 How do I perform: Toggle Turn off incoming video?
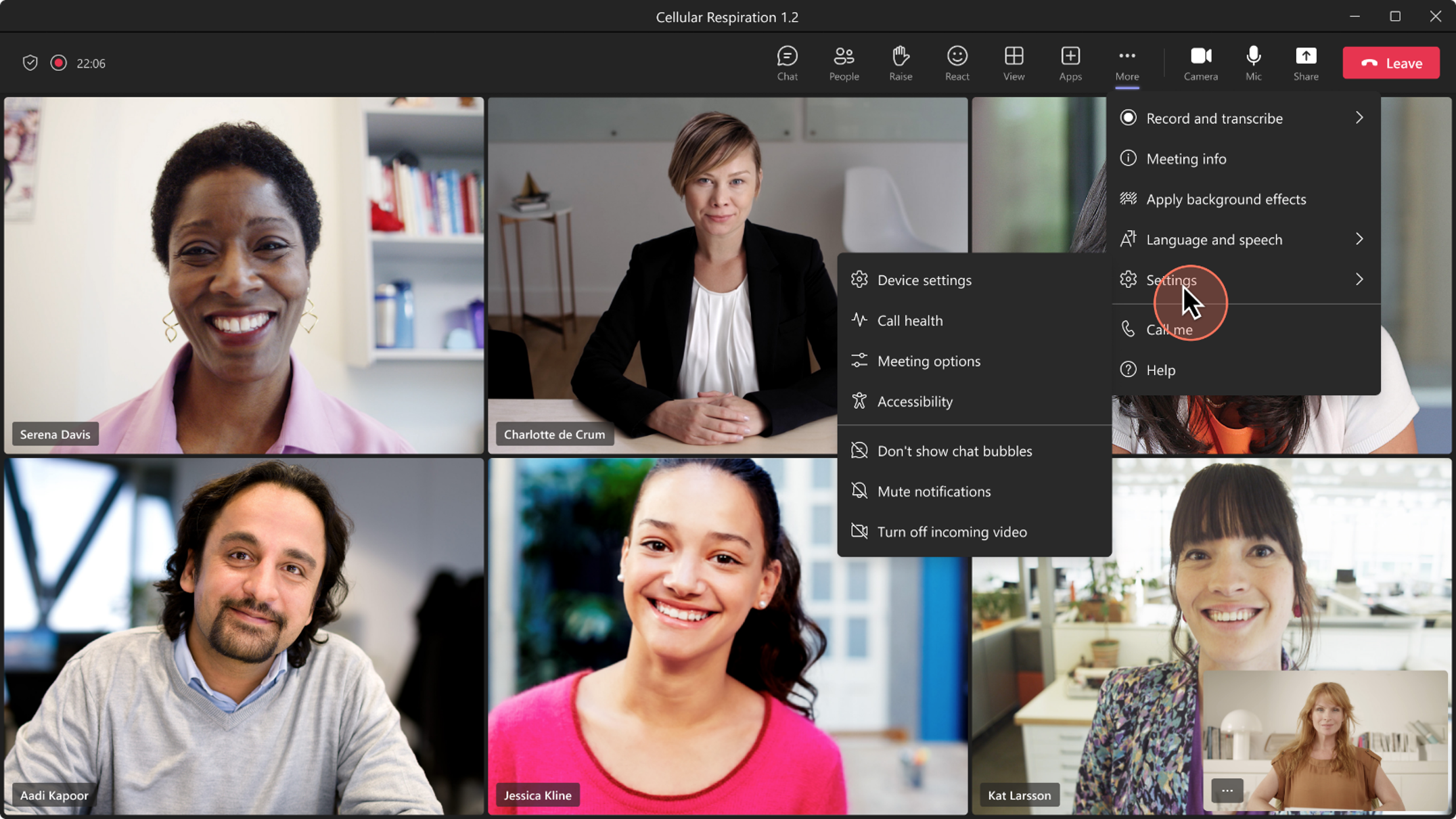pyautogui.click(x=952, y=531)
